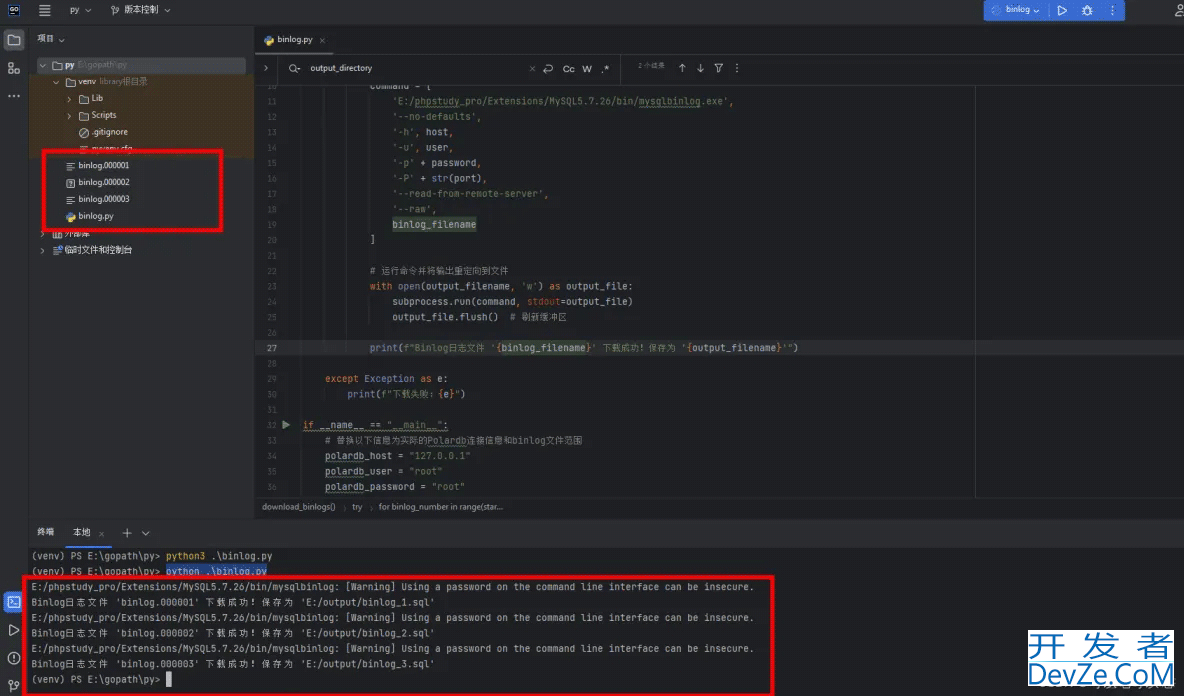Expand the Lib folder
The image size is (1184, 696).
pos(69,99)
